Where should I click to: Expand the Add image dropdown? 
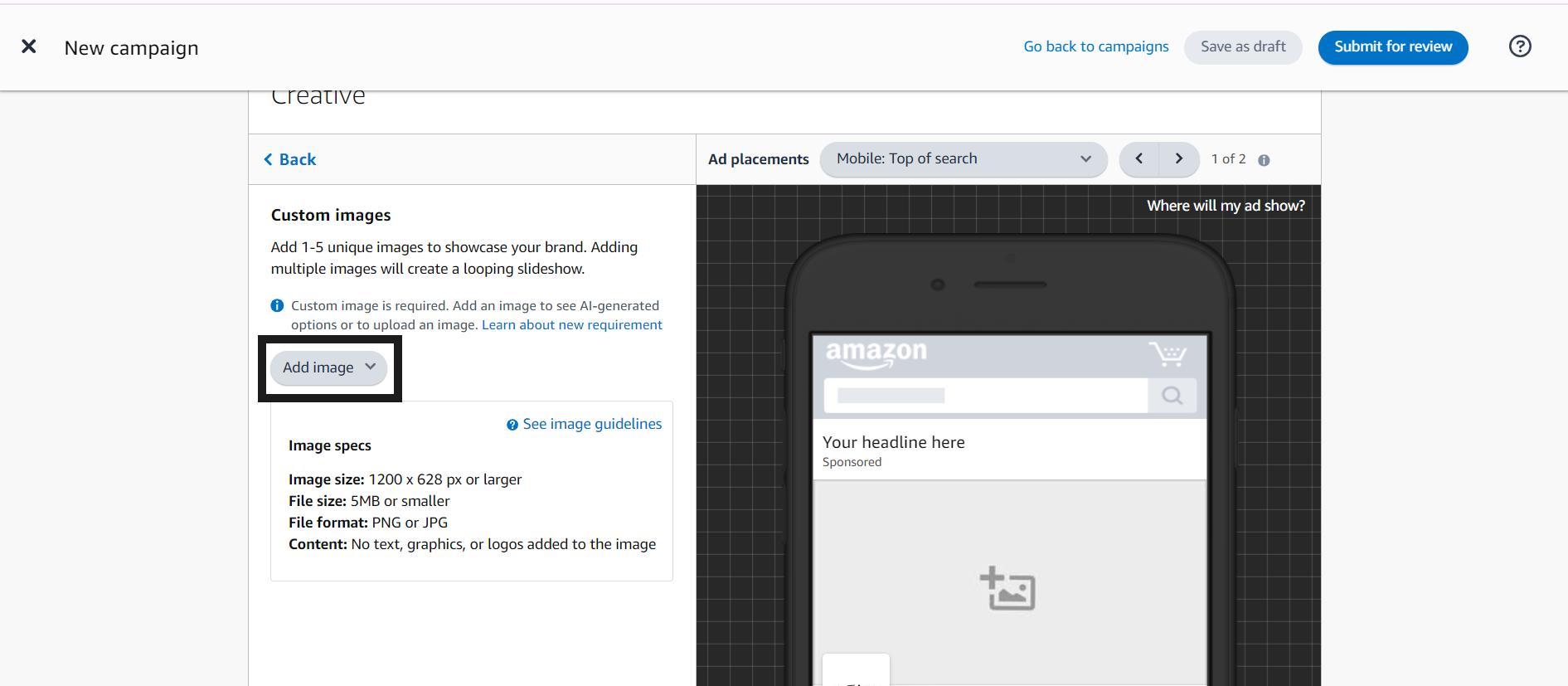click(329, 367)
